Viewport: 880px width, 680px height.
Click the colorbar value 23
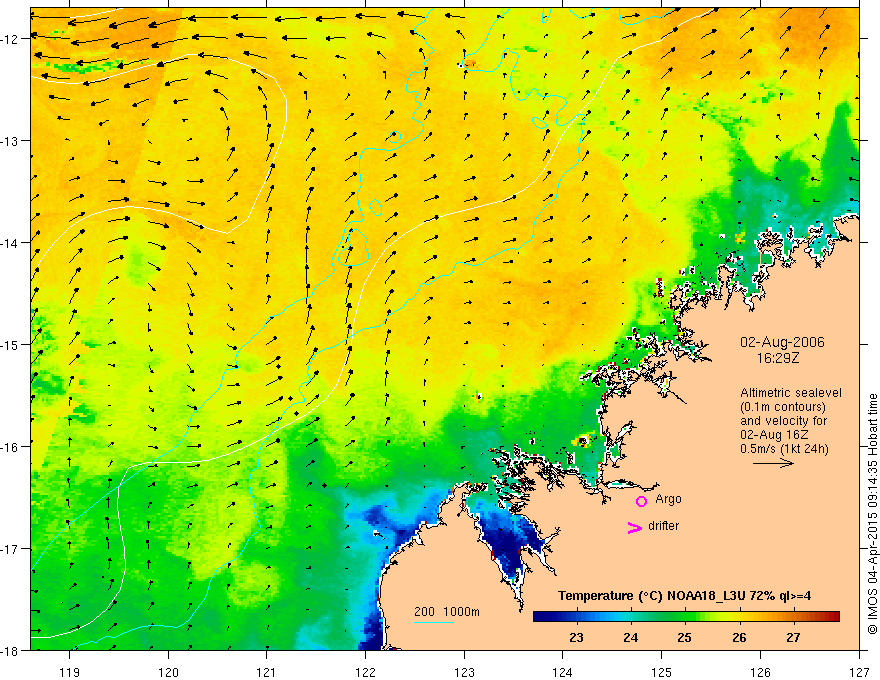(x=576, y=637)
